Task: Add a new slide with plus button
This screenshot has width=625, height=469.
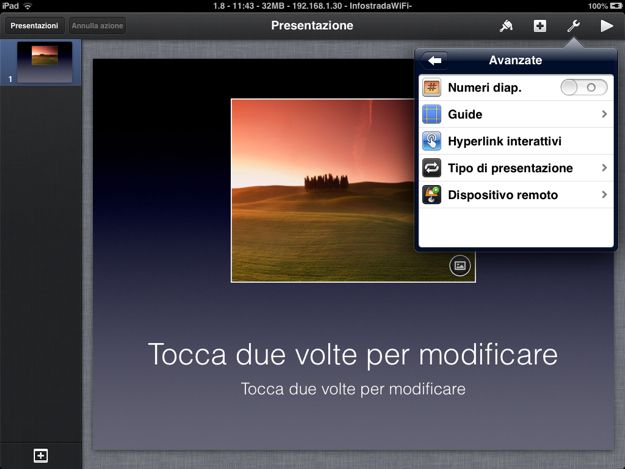Action: 40,455
